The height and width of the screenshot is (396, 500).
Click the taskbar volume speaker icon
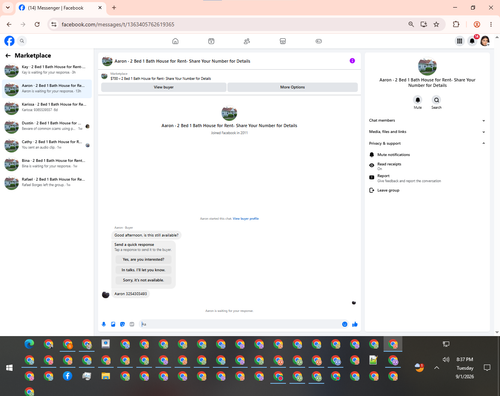(x=446, y=359)
